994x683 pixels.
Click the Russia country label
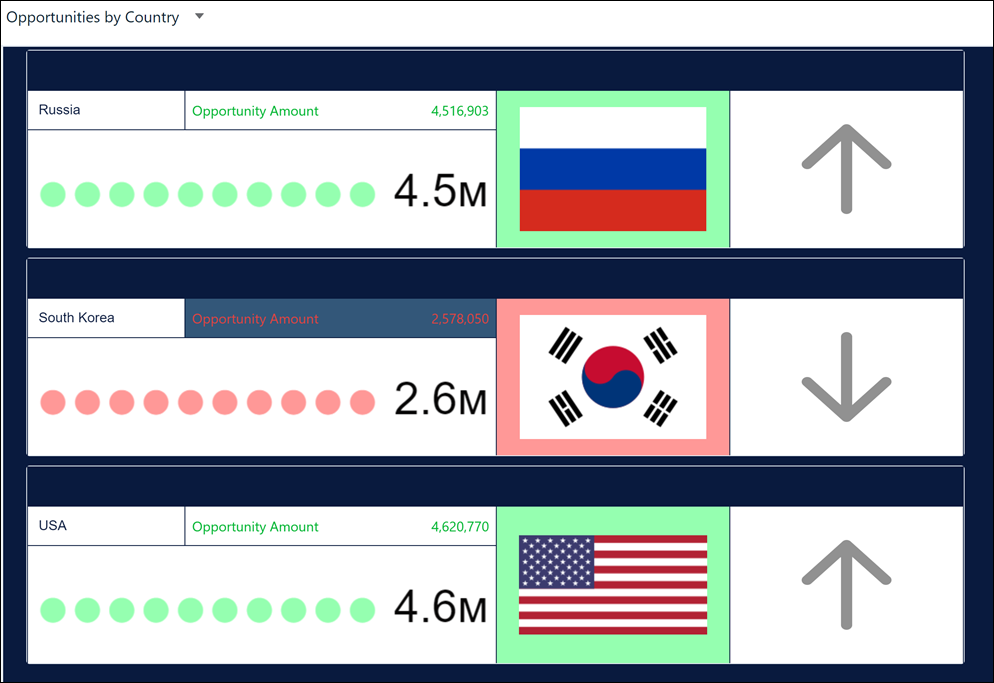[x=60, y=110]
